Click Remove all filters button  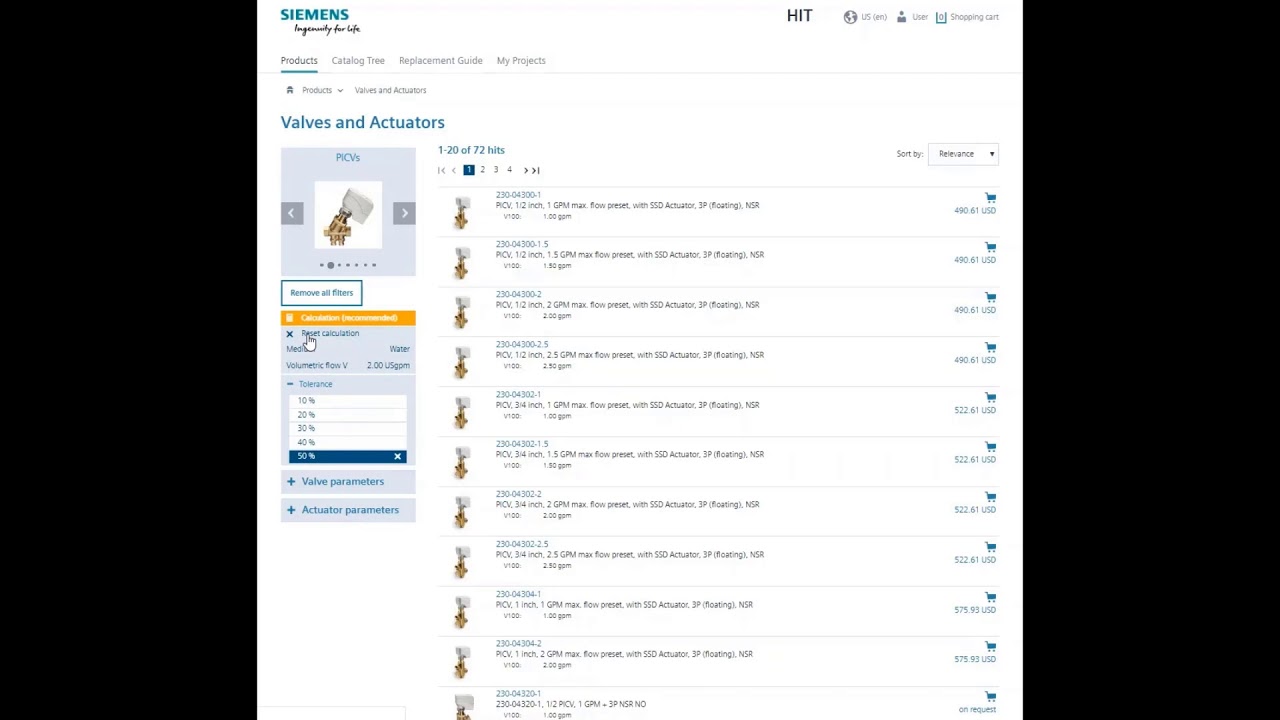[321, 293]
